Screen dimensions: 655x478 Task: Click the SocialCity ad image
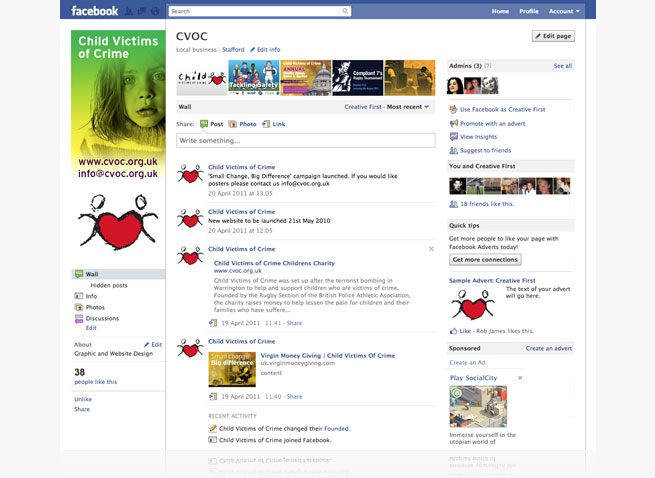click(x=478, y=407)
